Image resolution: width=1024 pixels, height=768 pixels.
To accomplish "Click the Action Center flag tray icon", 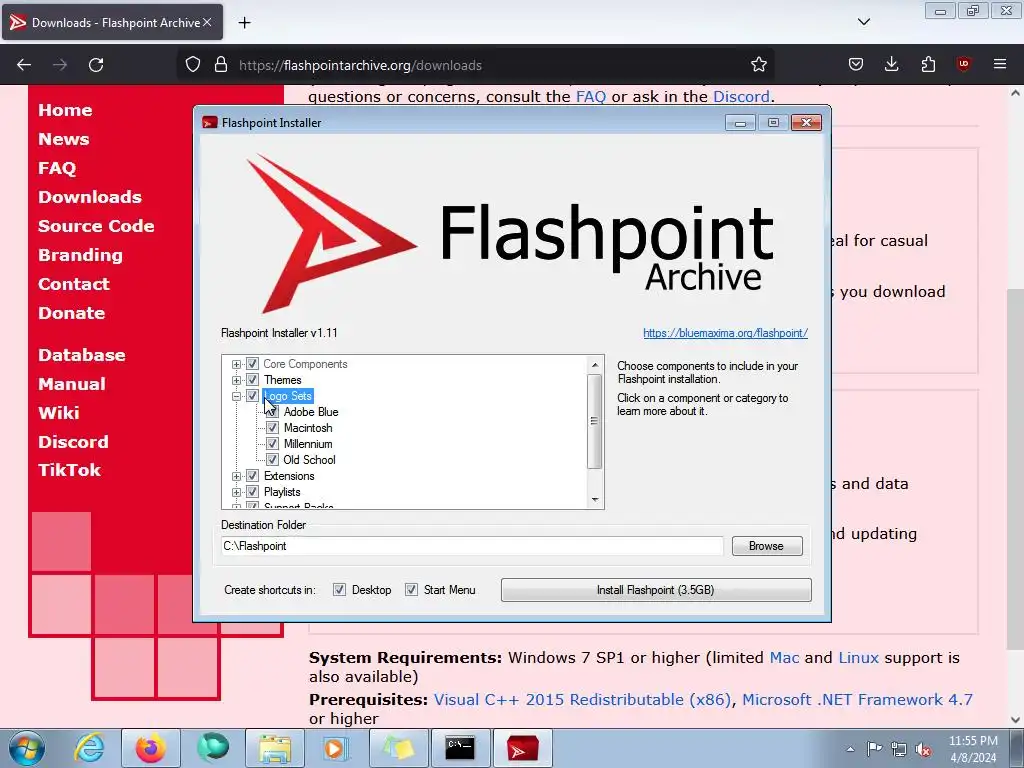I will (x=874, y=749).
